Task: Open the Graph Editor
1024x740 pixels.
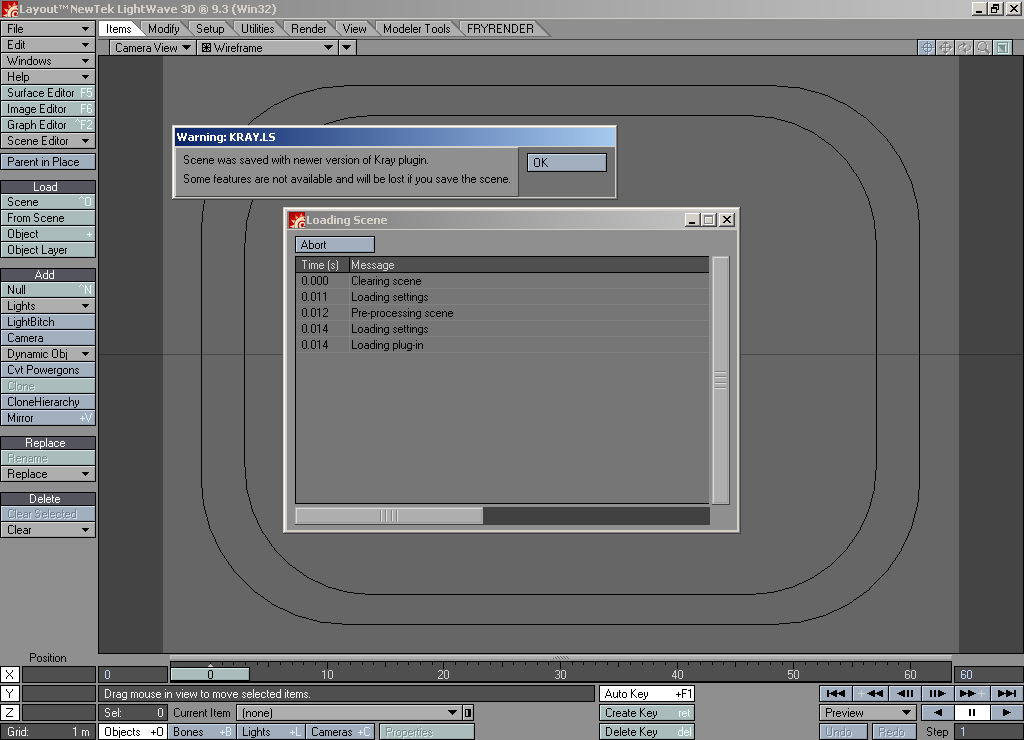Action: [x=48, y=125]
